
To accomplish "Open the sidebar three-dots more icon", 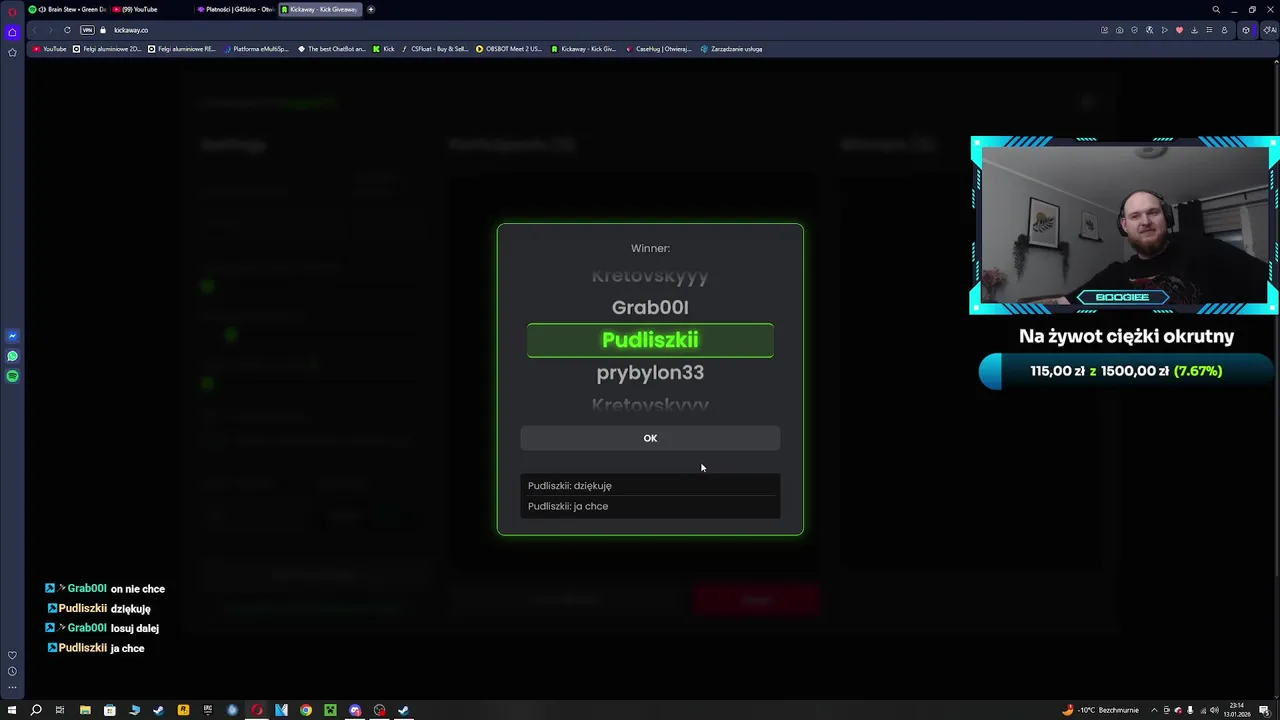I will (12, 687).
